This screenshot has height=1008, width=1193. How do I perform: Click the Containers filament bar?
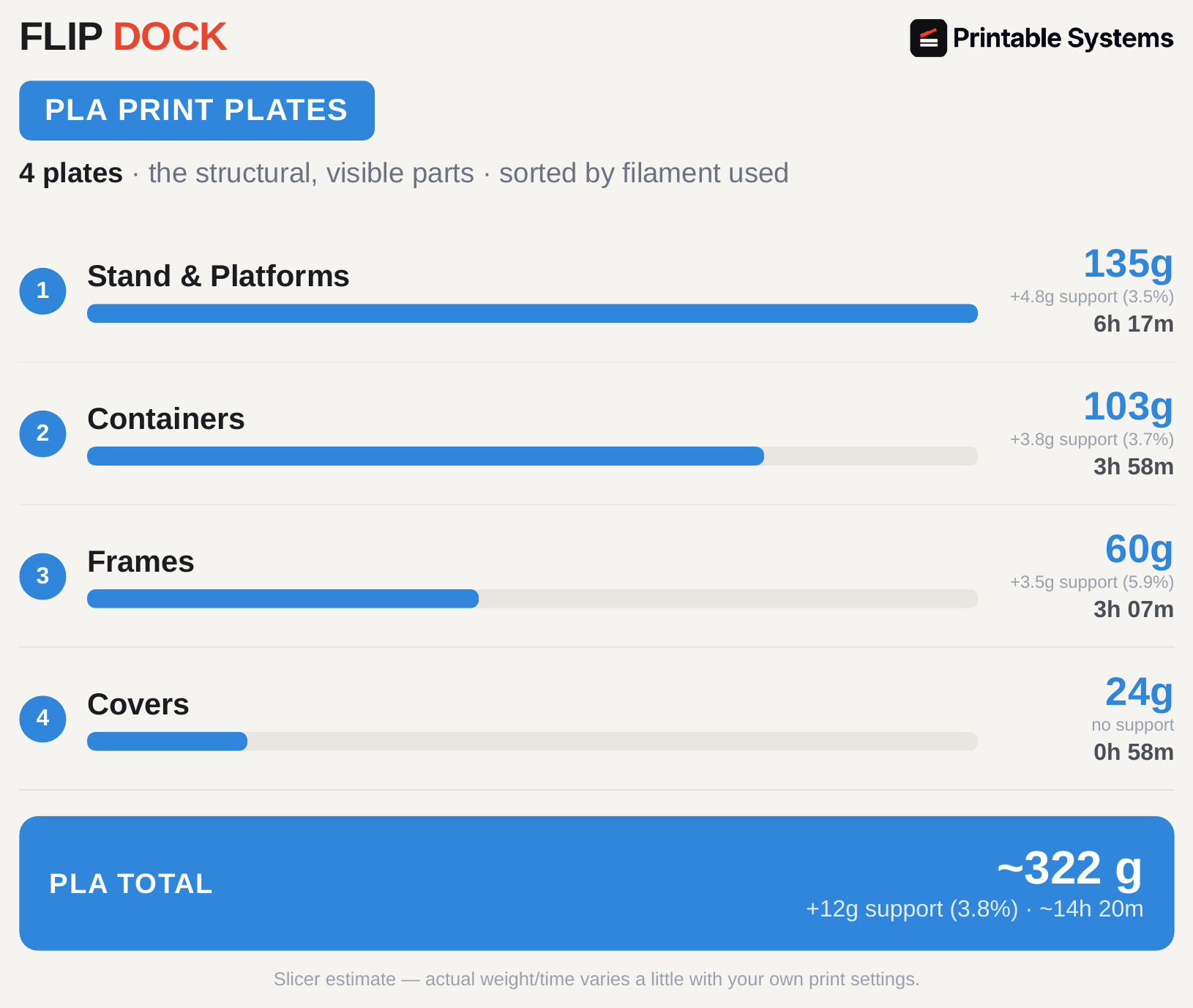click(x=532, y=456)
